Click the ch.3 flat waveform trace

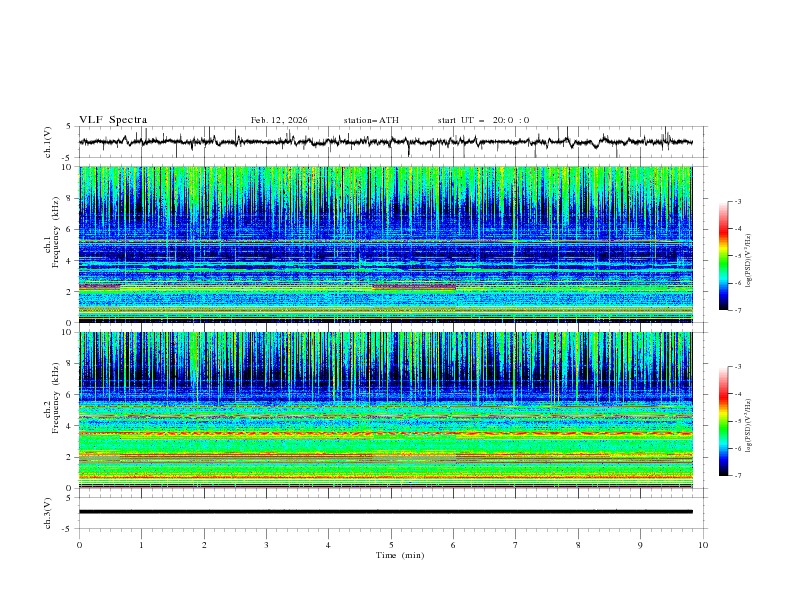[x=390, y=511]
